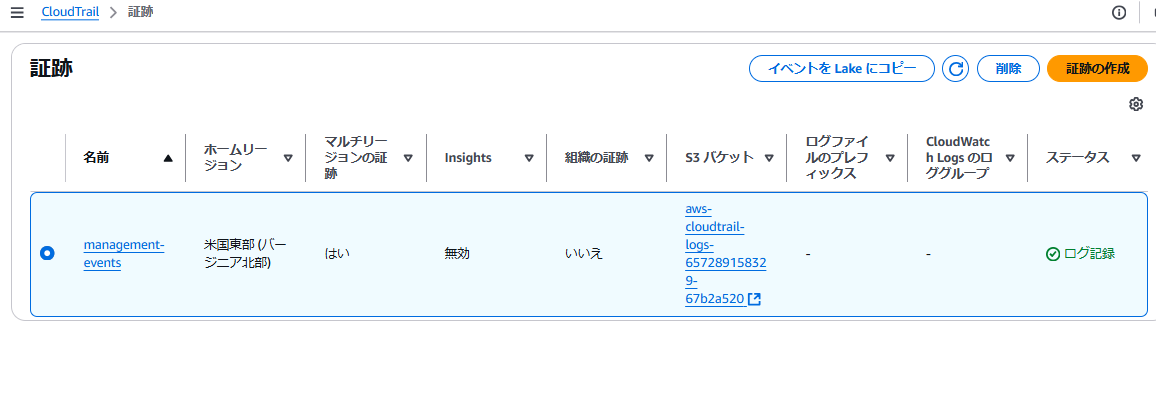Click the 証跡の作成 button
Screen dimensions: 1156x395
click(x=1097, y=69)
